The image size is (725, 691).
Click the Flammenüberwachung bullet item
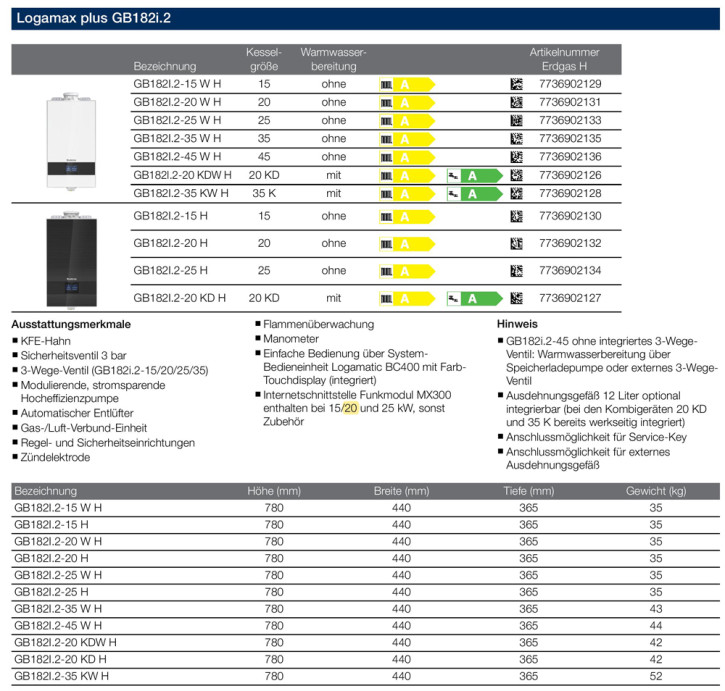tap(314, 325)
